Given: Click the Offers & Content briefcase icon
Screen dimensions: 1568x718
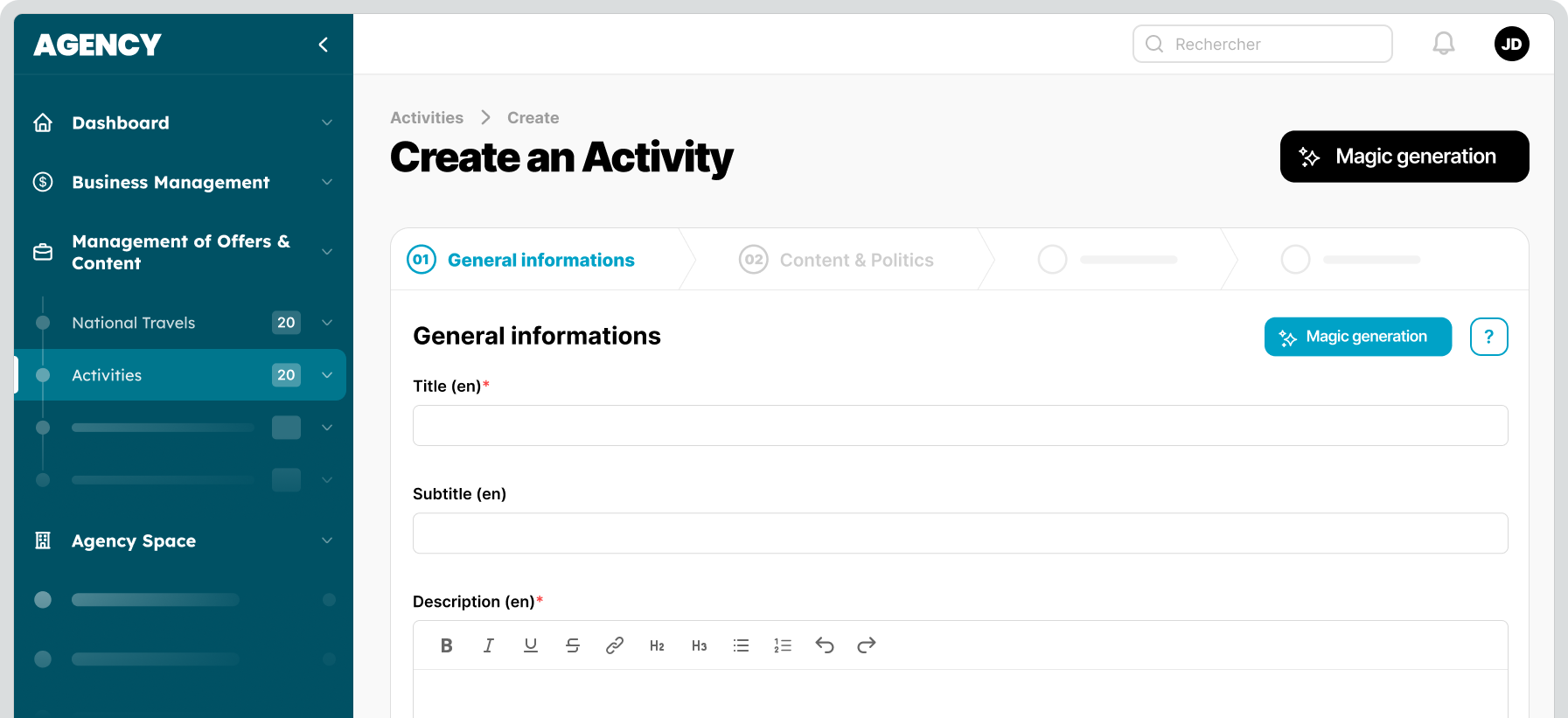Looking at the screenshot, I should [x=43, y=252].
